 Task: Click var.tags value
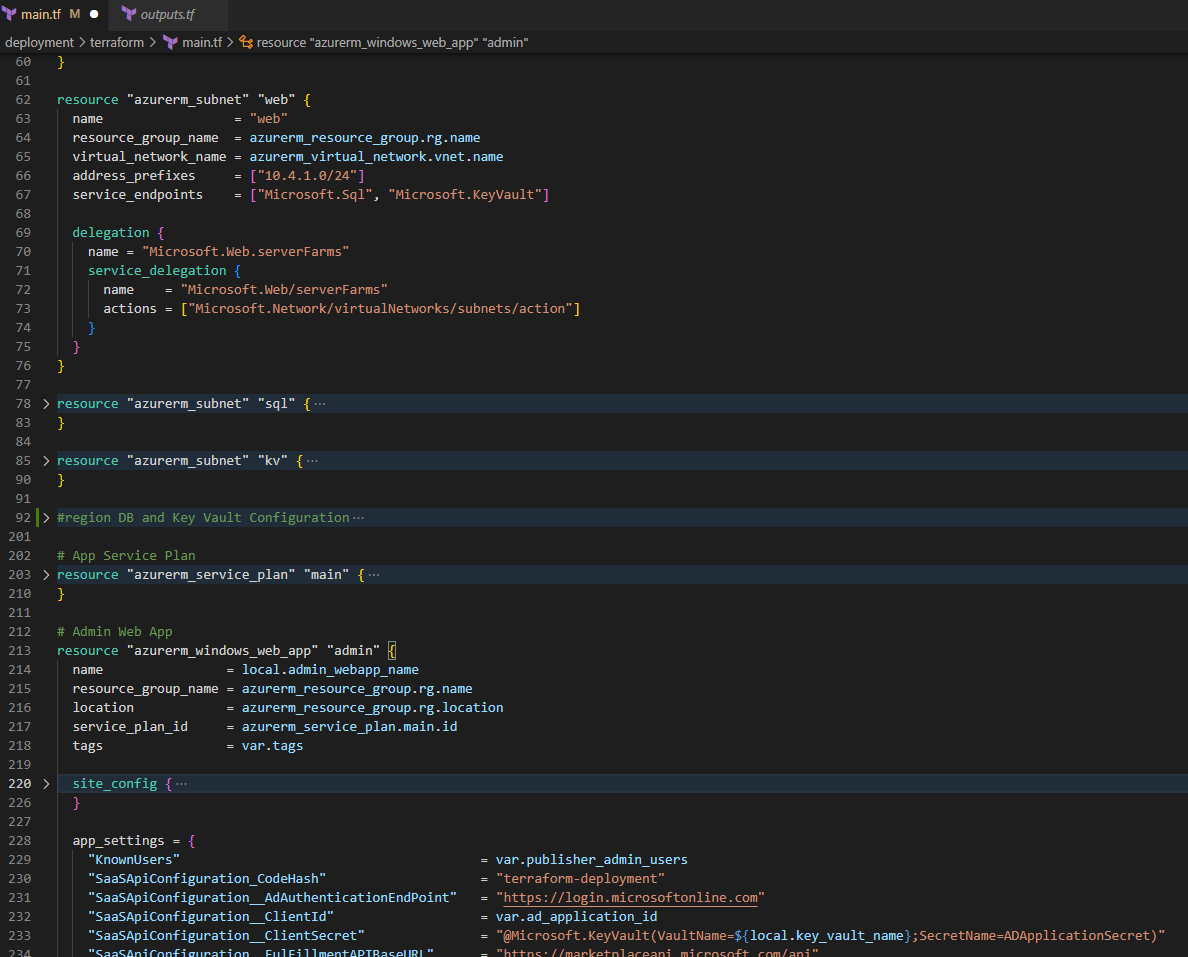273,746
